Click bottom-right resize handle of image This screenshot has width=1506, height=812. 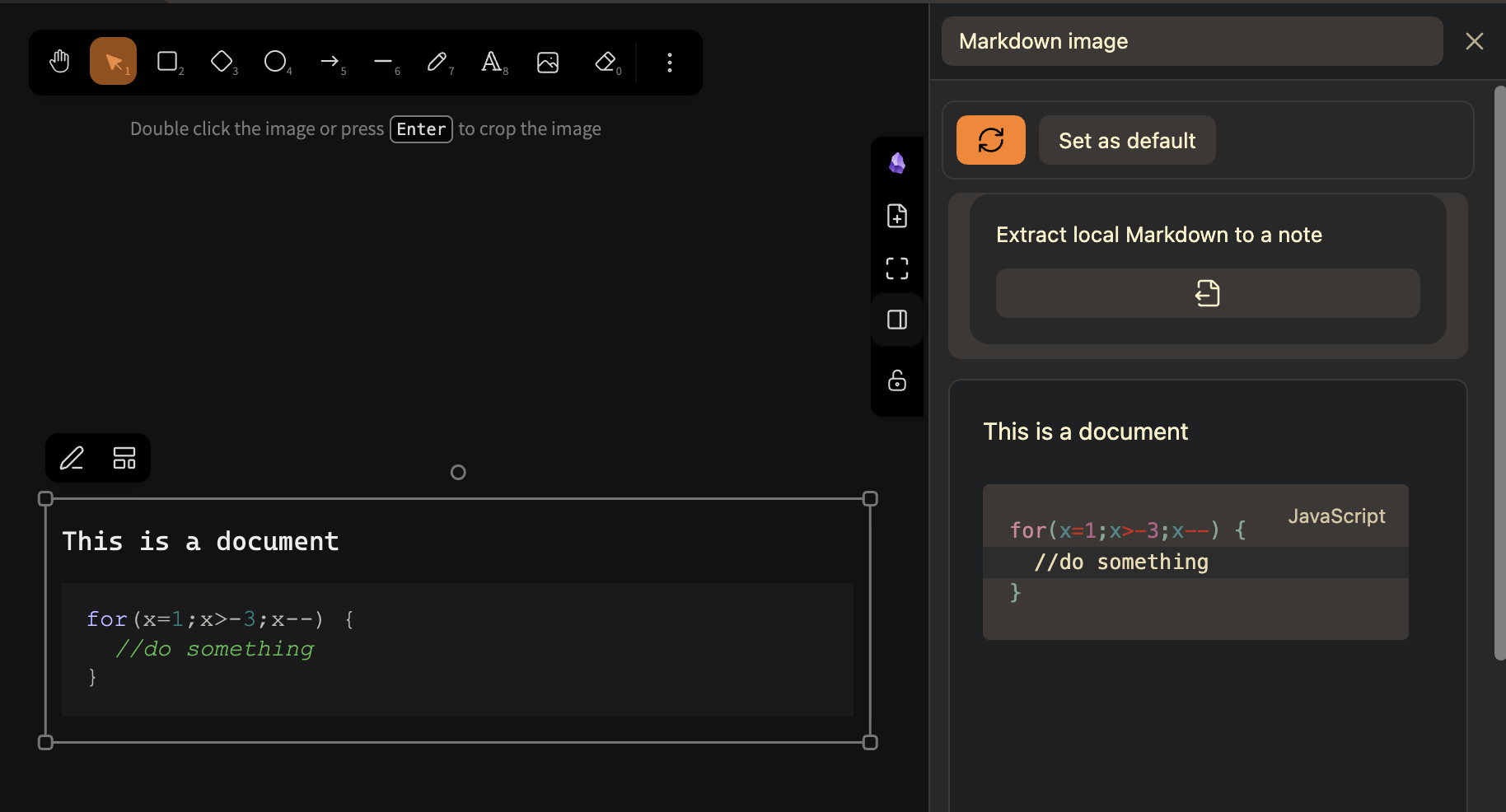click(870, 742)
